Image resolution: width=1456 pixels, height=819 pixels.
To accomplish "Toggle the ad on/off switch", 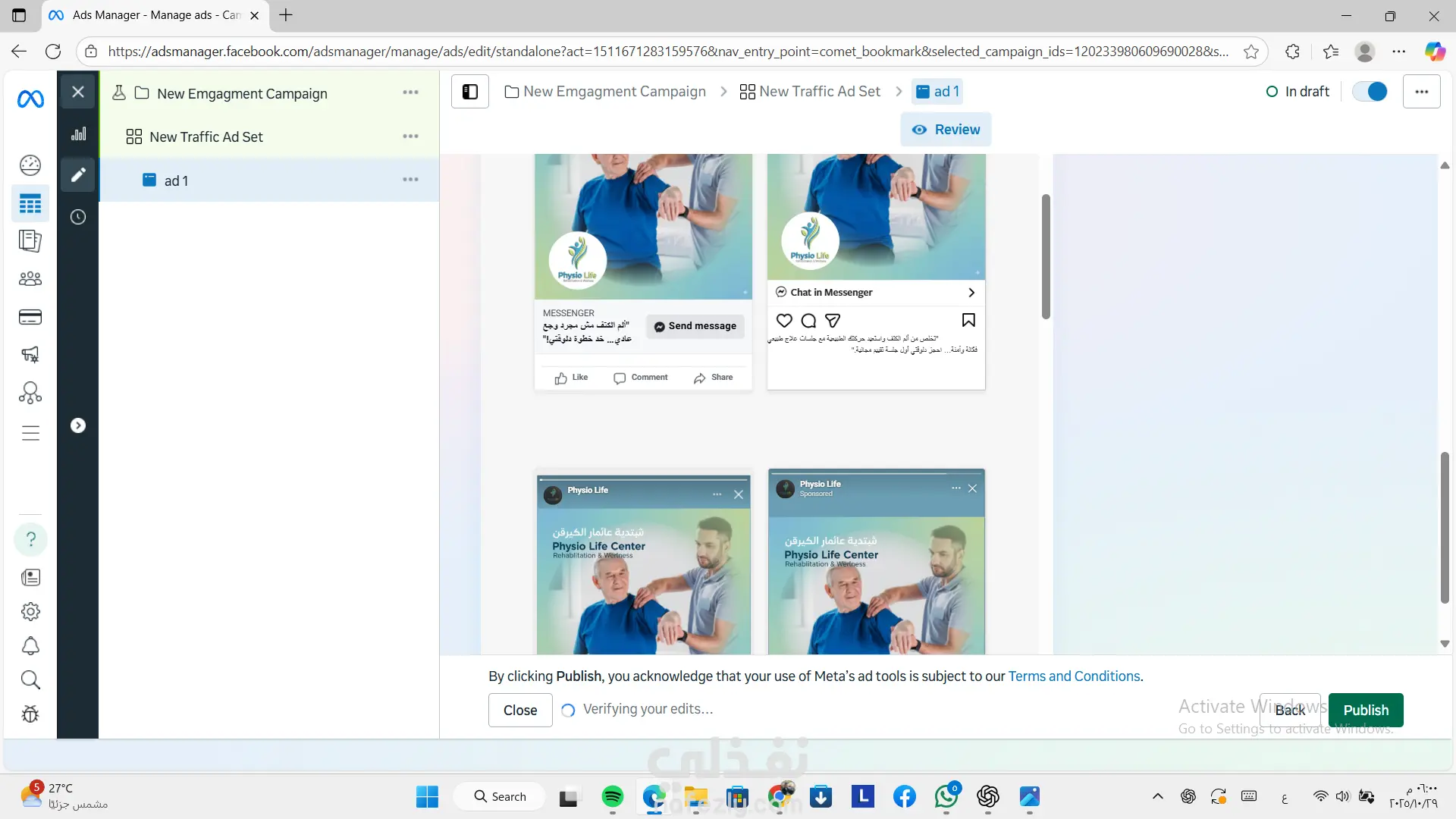I will [x=1370, y=92].
